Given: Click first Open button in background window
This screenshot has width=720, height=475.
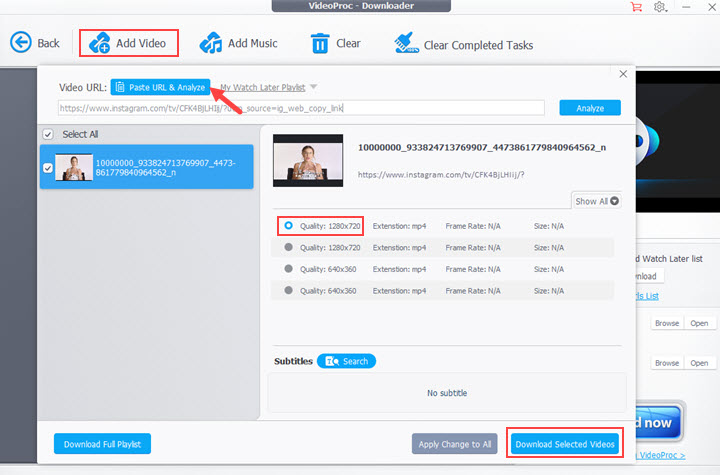Looking at the screenshot, I should point(699,323).
